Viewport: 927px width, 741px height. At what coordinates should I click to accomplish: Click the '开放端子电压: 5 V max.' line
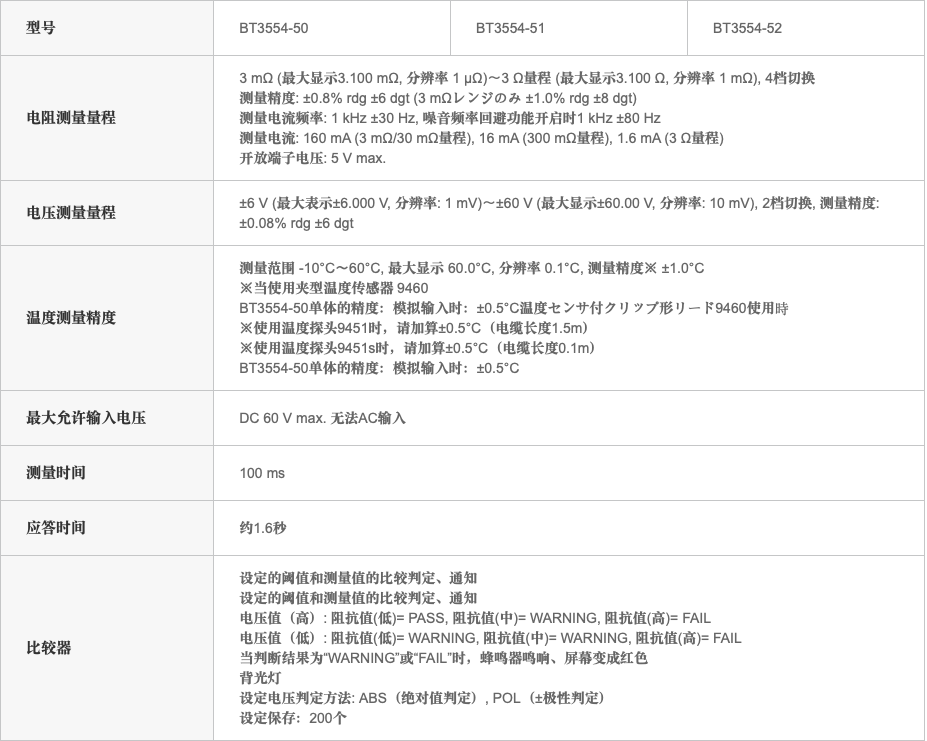click(x=313, y=158)
